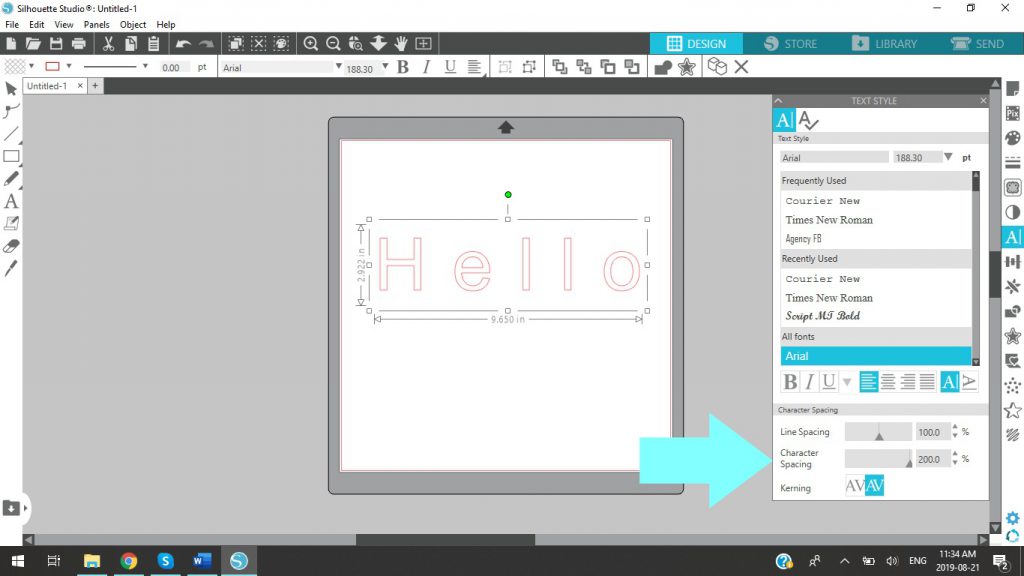Select the Rectangle drawing tool
The image size is (1024, 576).
coord(10,156)
